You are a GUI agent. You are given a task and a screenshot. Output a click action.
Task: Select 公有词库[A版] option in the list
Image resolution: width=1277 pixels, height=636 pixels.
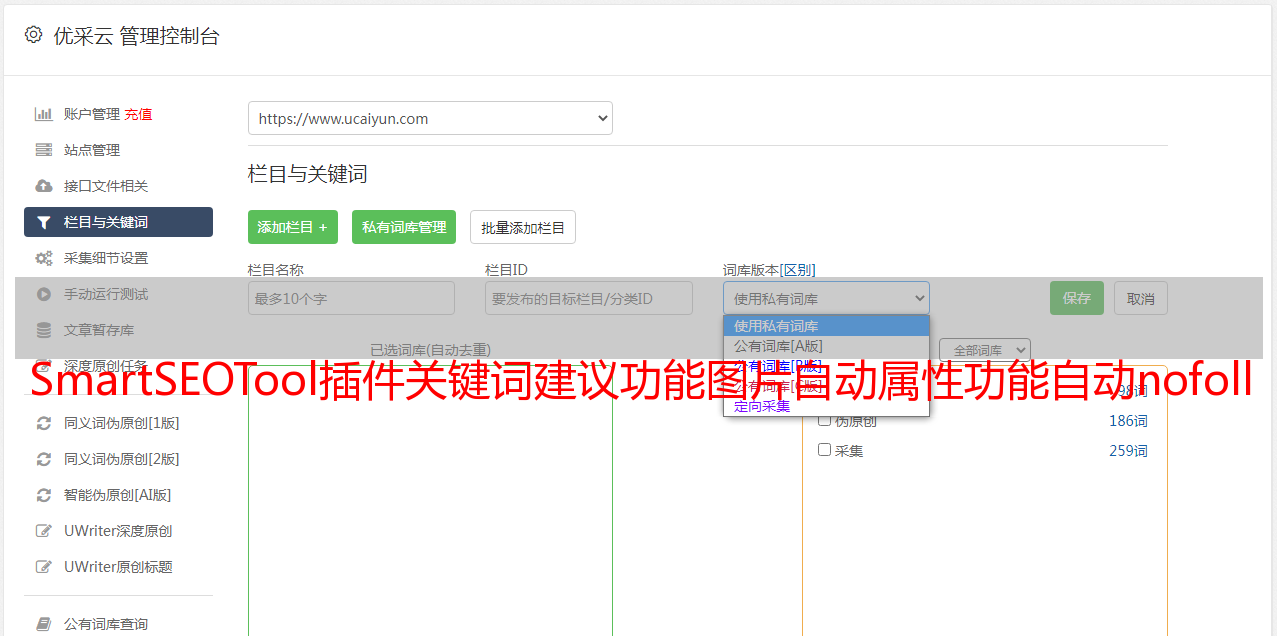(x=826, y=346)
